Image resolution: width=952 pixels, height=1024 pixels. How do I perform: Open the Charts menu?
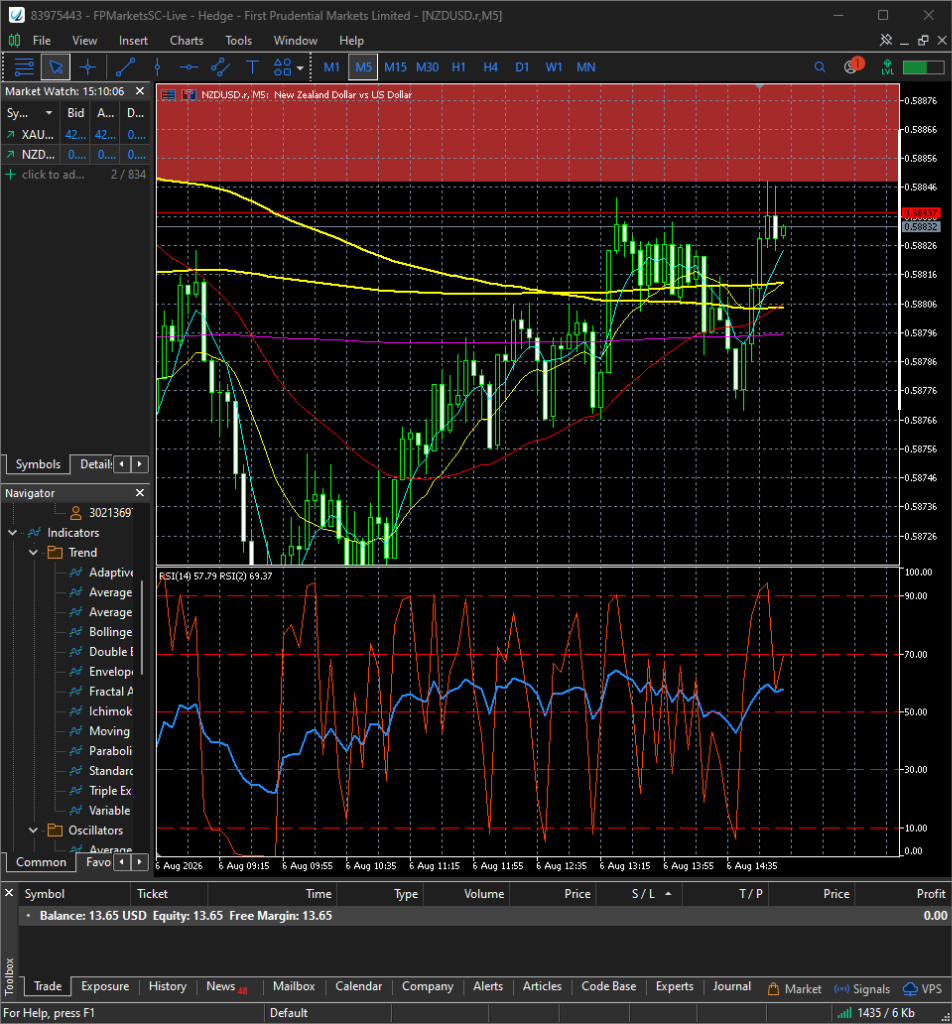pos(187,40)
